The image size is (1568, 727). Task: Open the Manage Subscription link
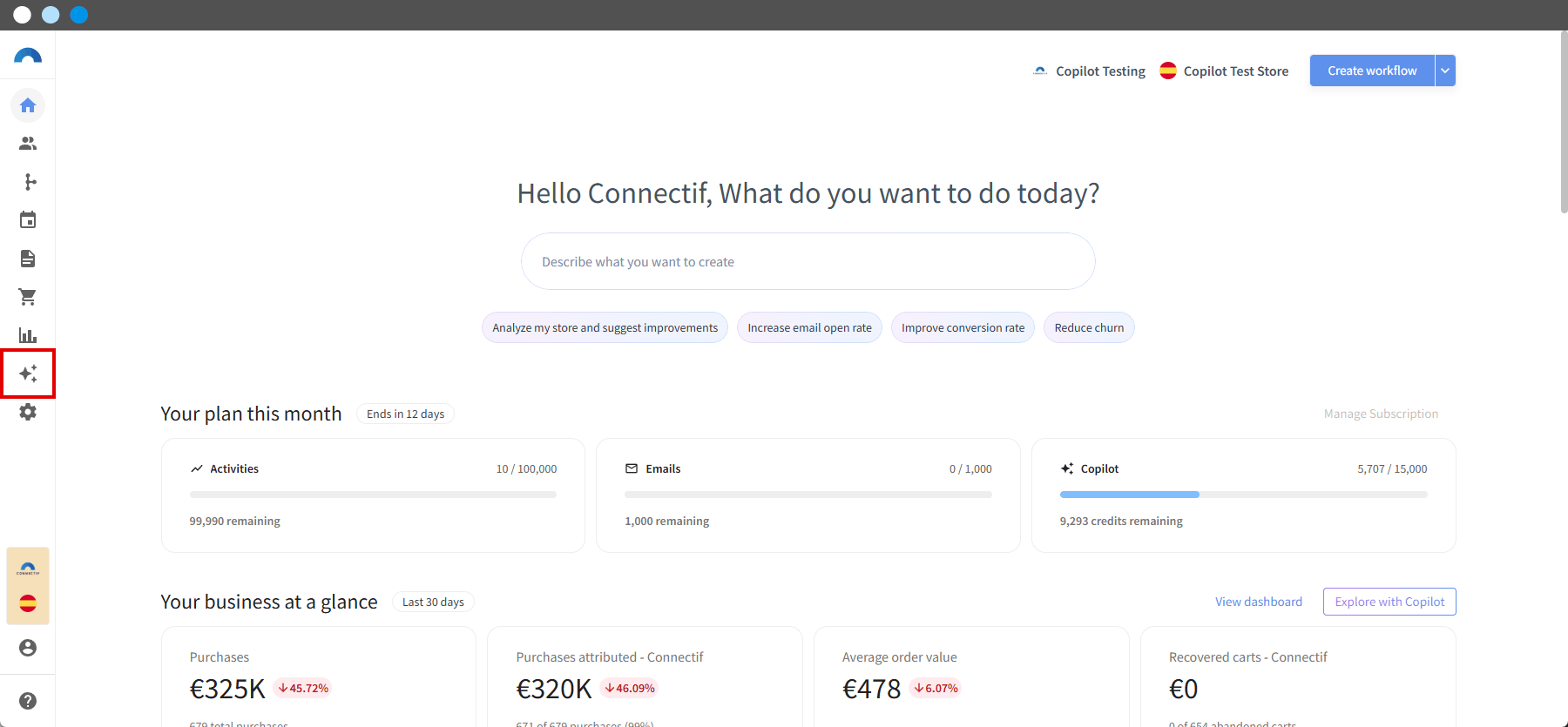(x=1382, y=414)
